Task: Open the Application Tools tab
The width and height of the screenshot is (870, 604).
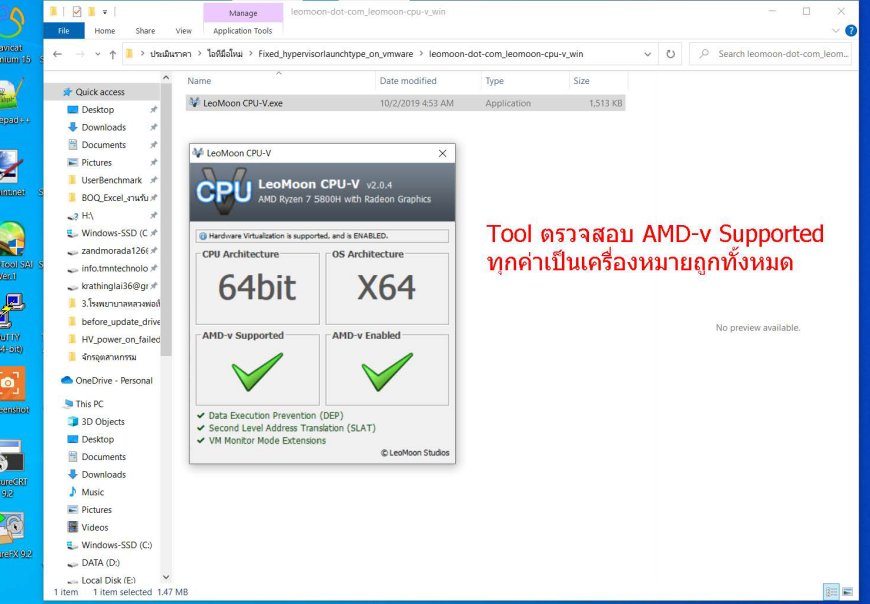Action: (242, 31)
